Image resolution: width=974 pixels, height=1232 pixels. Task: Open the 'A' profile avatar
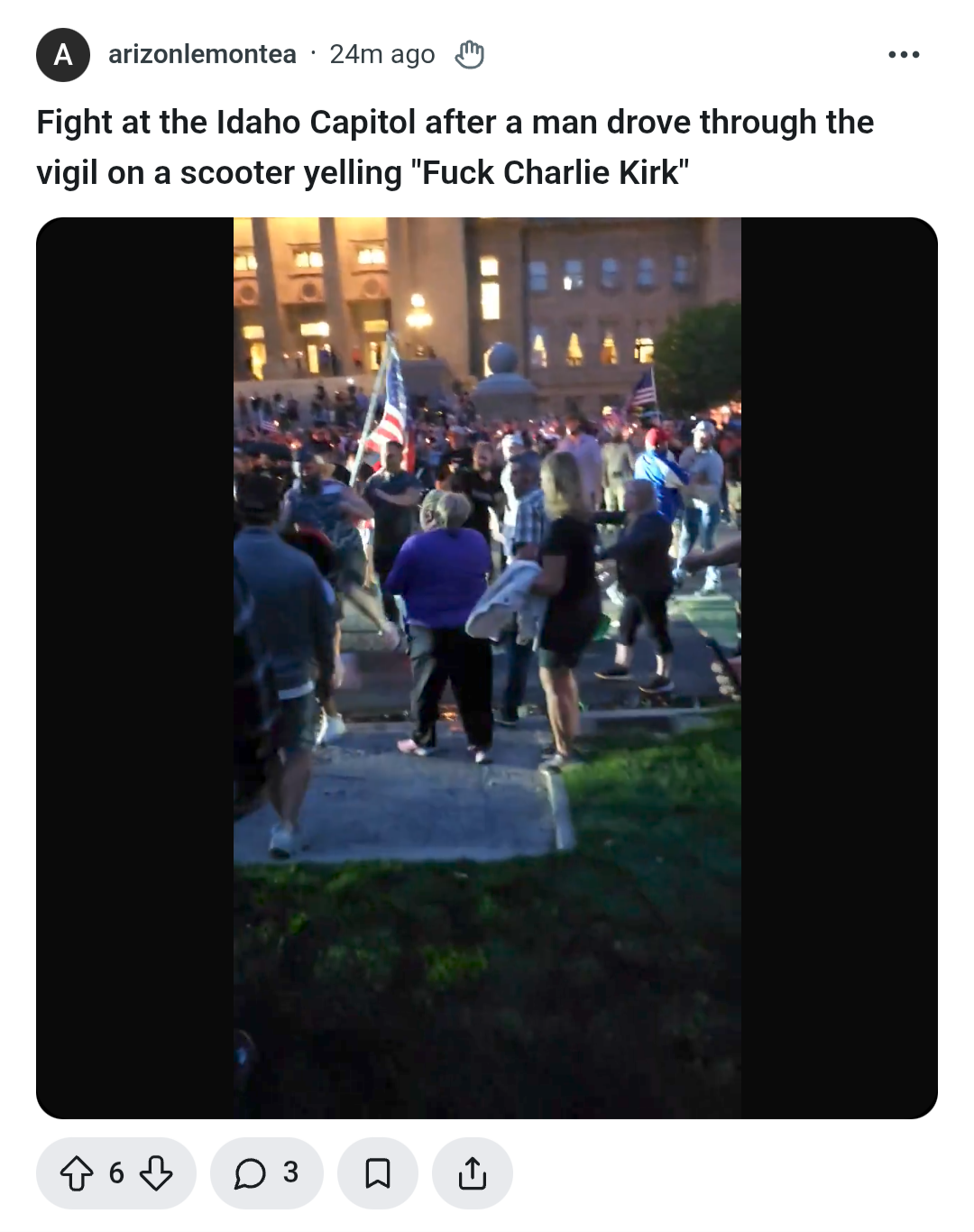click(x=63, y=55)
